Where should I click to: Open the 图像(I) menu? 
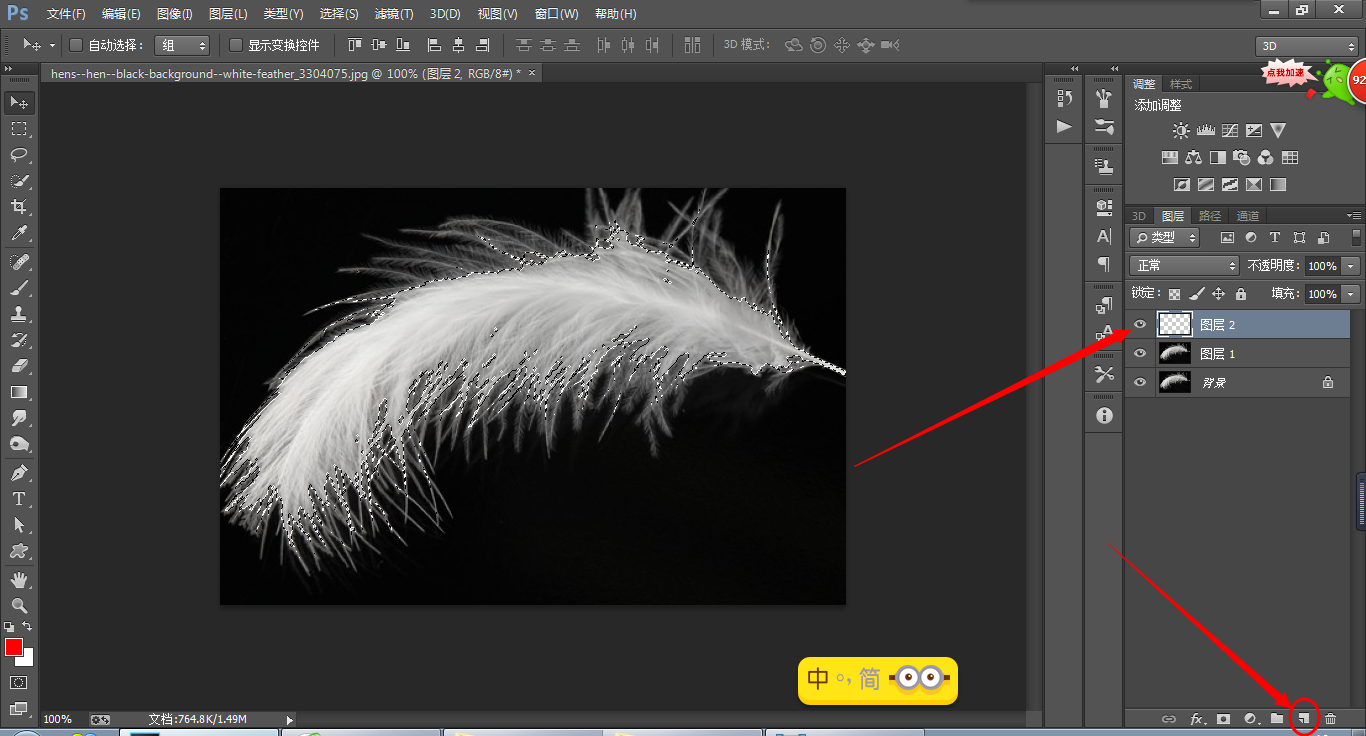[x=175, y=14]
